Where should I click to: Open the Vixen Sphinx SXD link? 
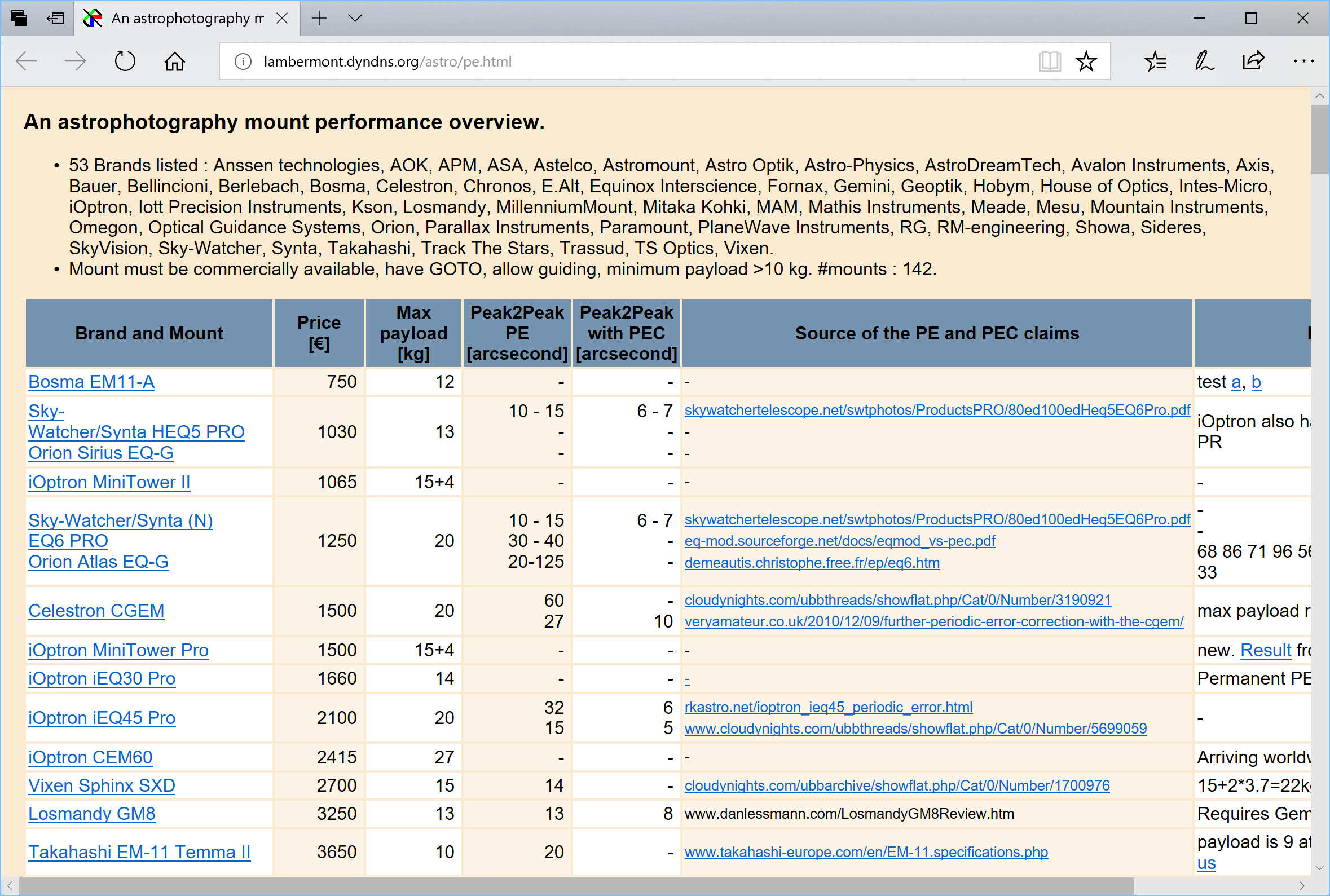coord(102,785)
